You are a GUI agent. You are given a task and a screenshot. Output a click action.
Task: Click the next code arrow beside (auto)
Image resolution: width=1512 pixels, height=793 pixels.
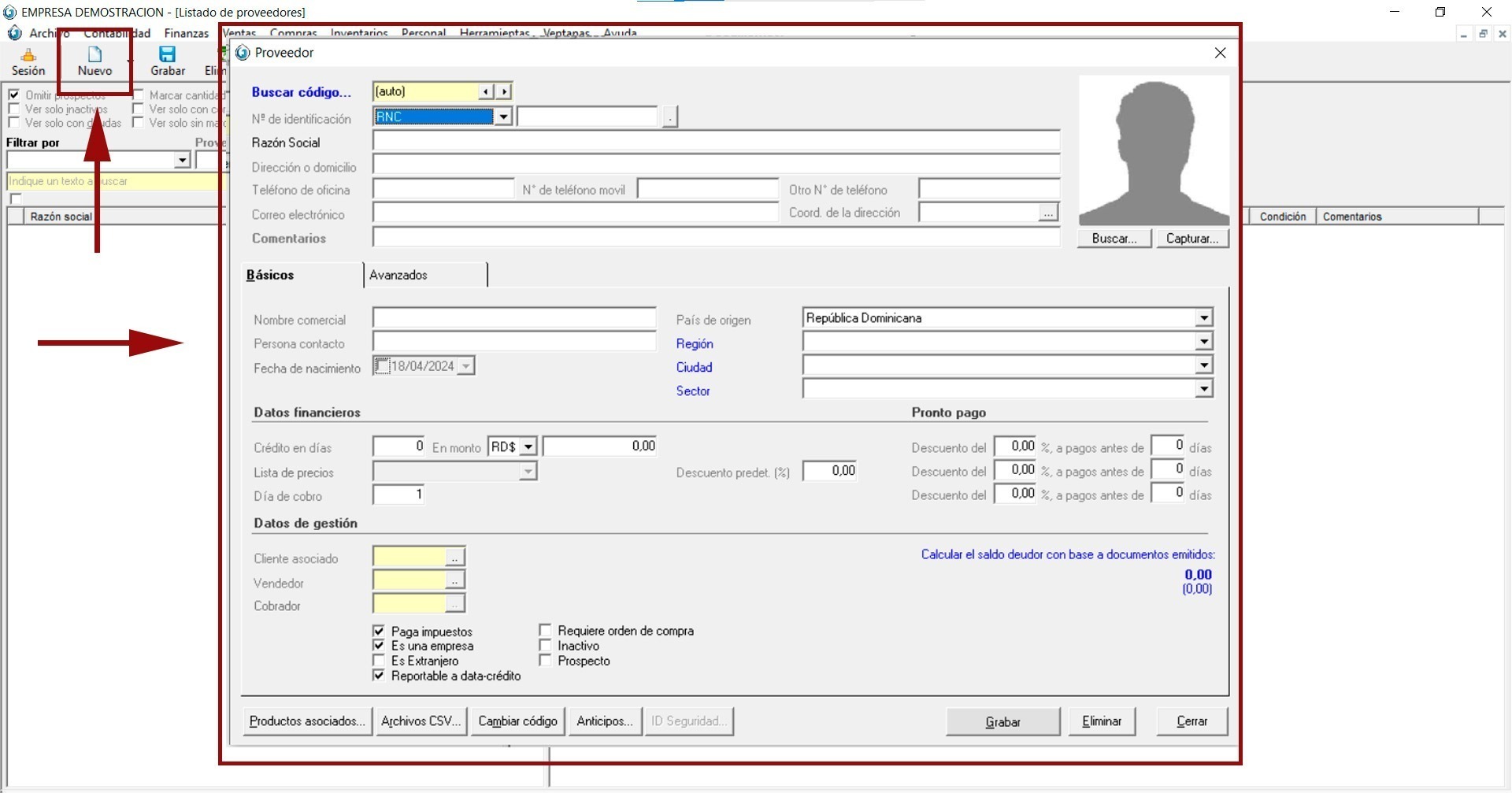(x=504, y=92)
